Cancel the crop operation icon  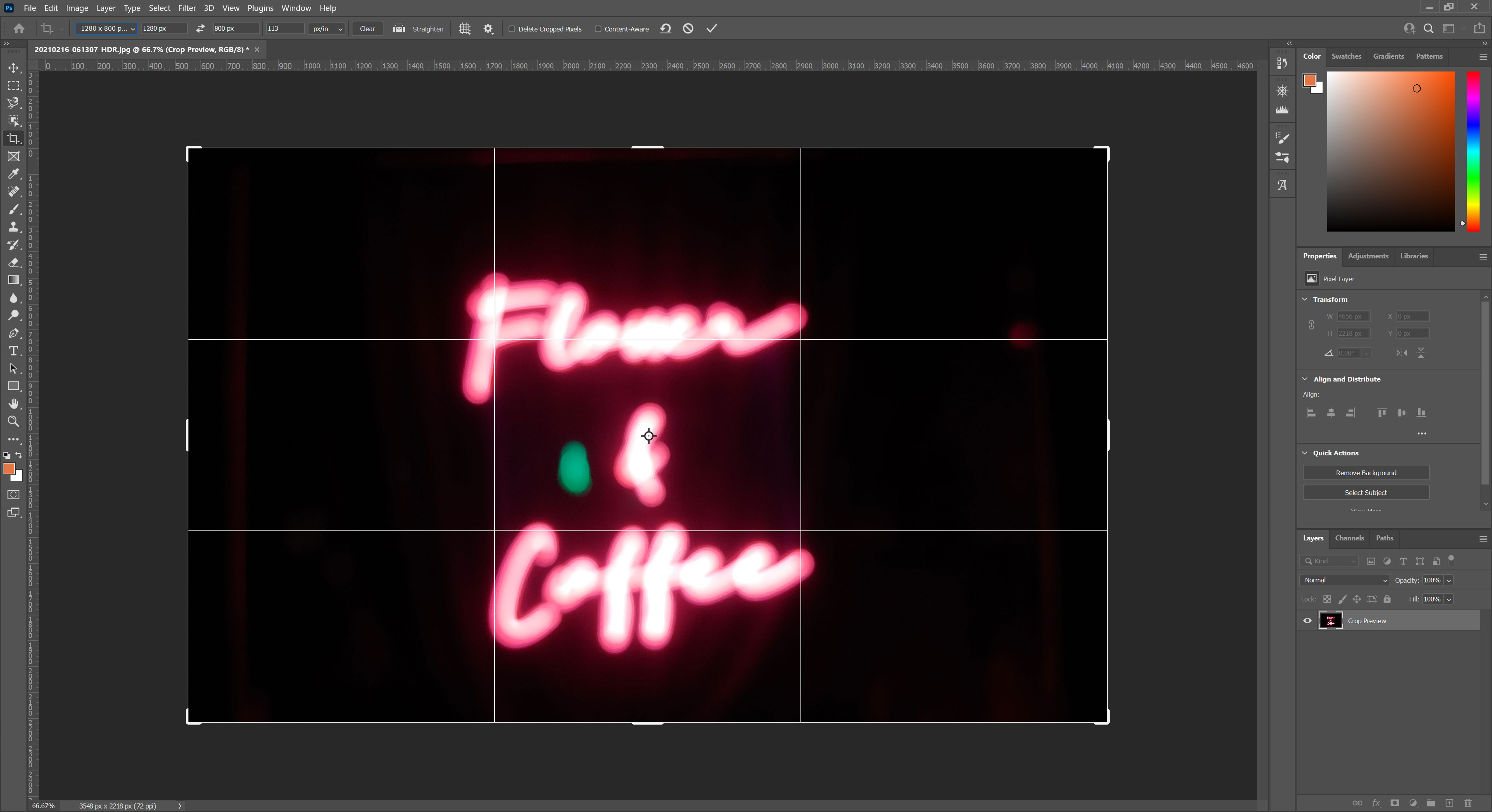point(688,28)
